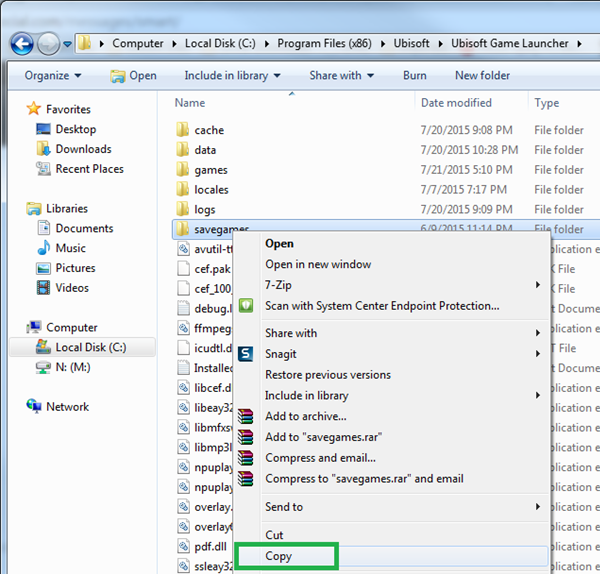
Task: Open Documents library icon
Action: click(x=44, y=228)
